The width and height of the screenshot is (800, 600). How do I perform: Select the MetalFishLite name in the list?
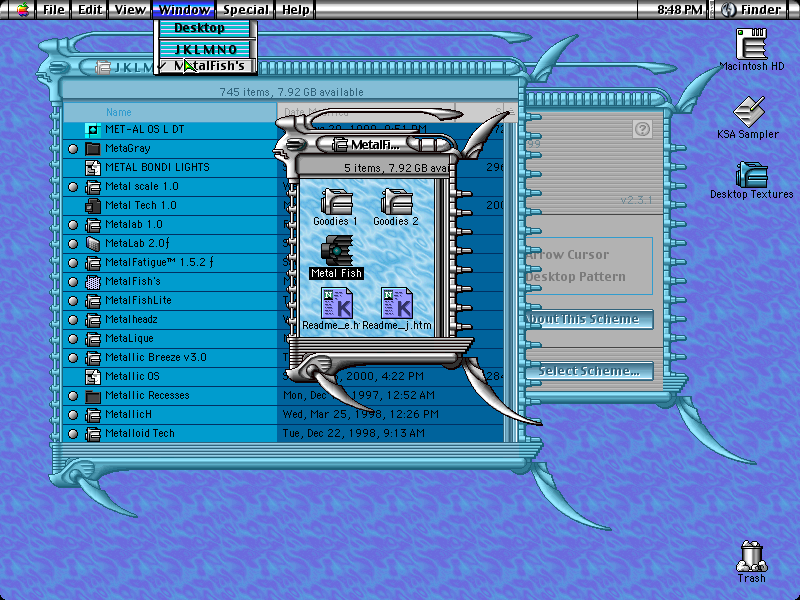tap(138, 301)
